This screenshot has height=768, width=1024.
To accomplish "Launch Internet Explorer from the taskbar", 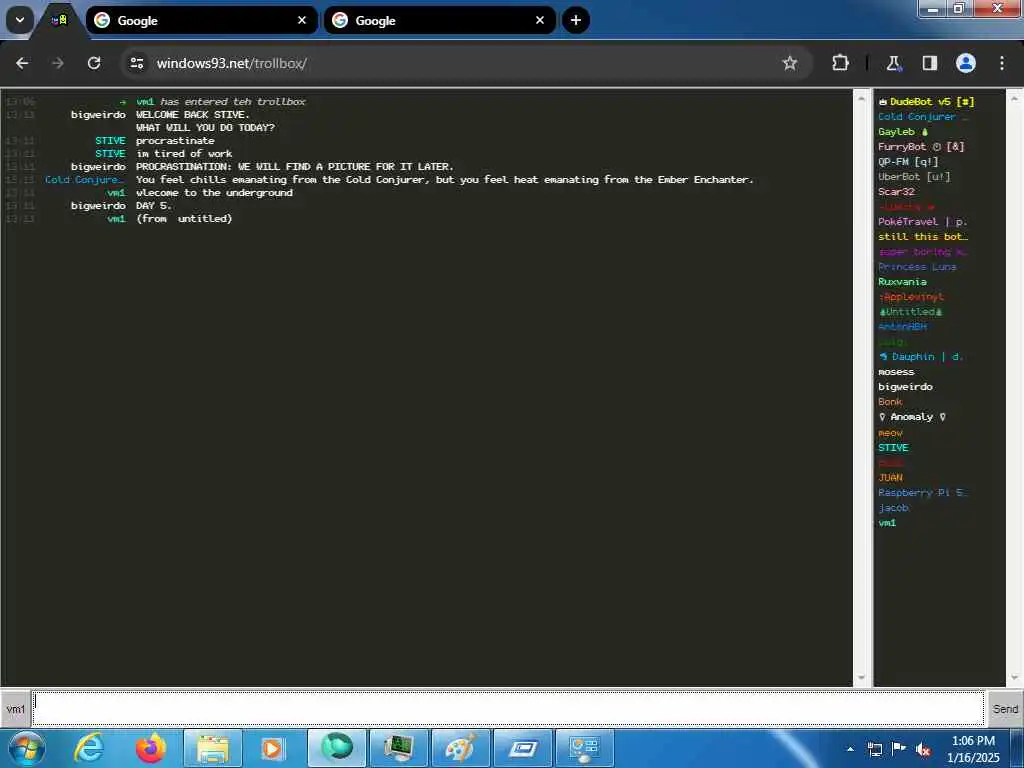I will [x=89, y=748].
